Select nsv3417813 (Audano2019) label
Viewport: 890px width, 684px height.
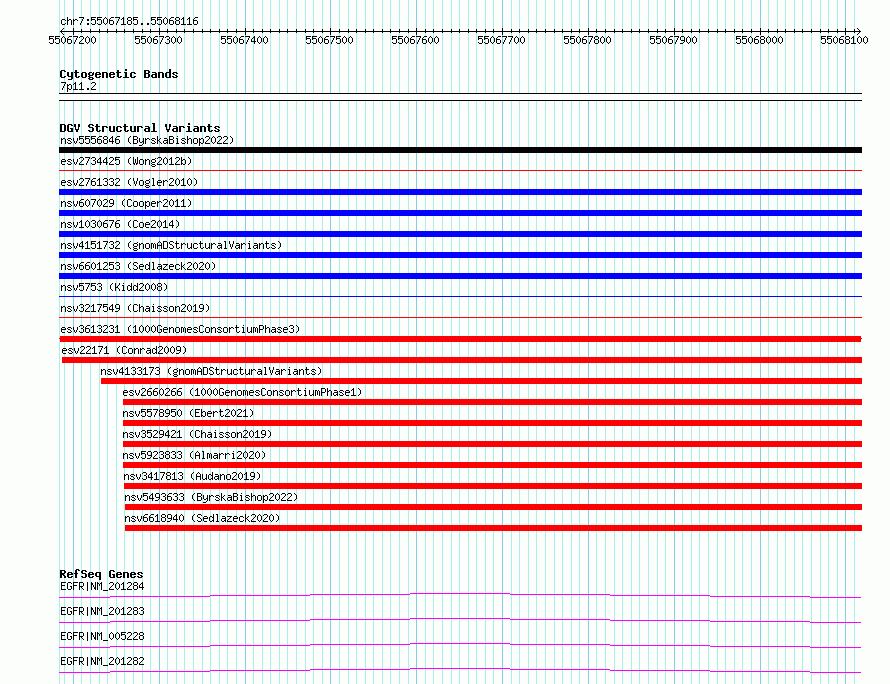pos(192,476)
